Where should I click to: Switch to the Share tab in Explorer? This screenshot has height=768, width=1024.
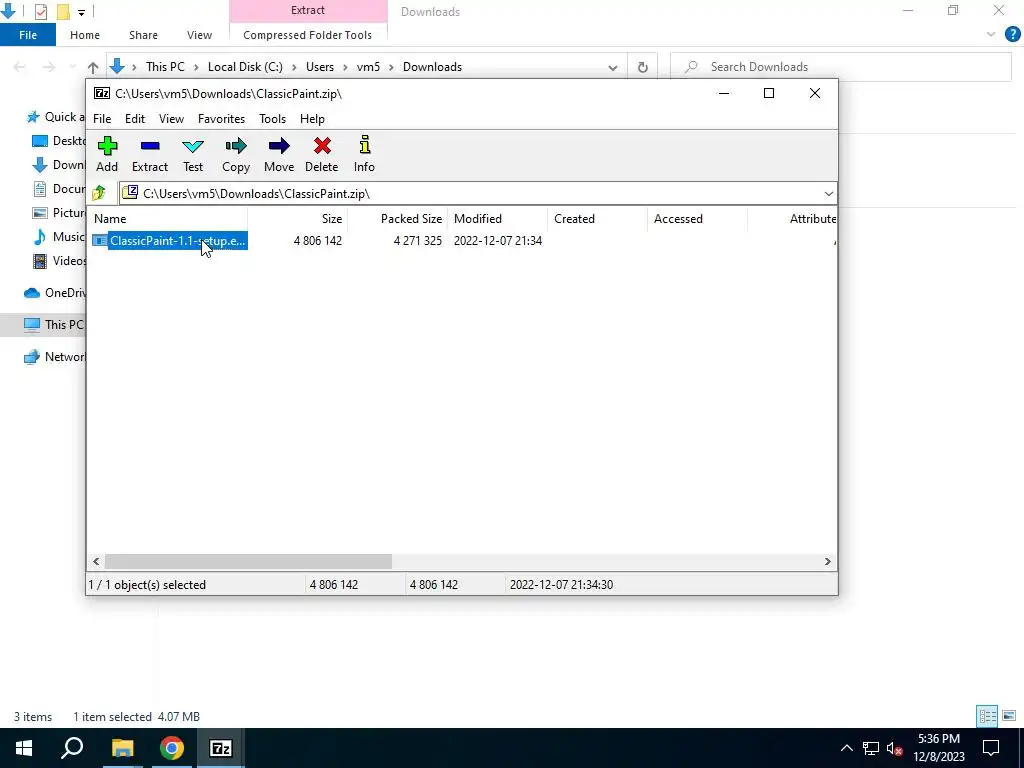143,35
